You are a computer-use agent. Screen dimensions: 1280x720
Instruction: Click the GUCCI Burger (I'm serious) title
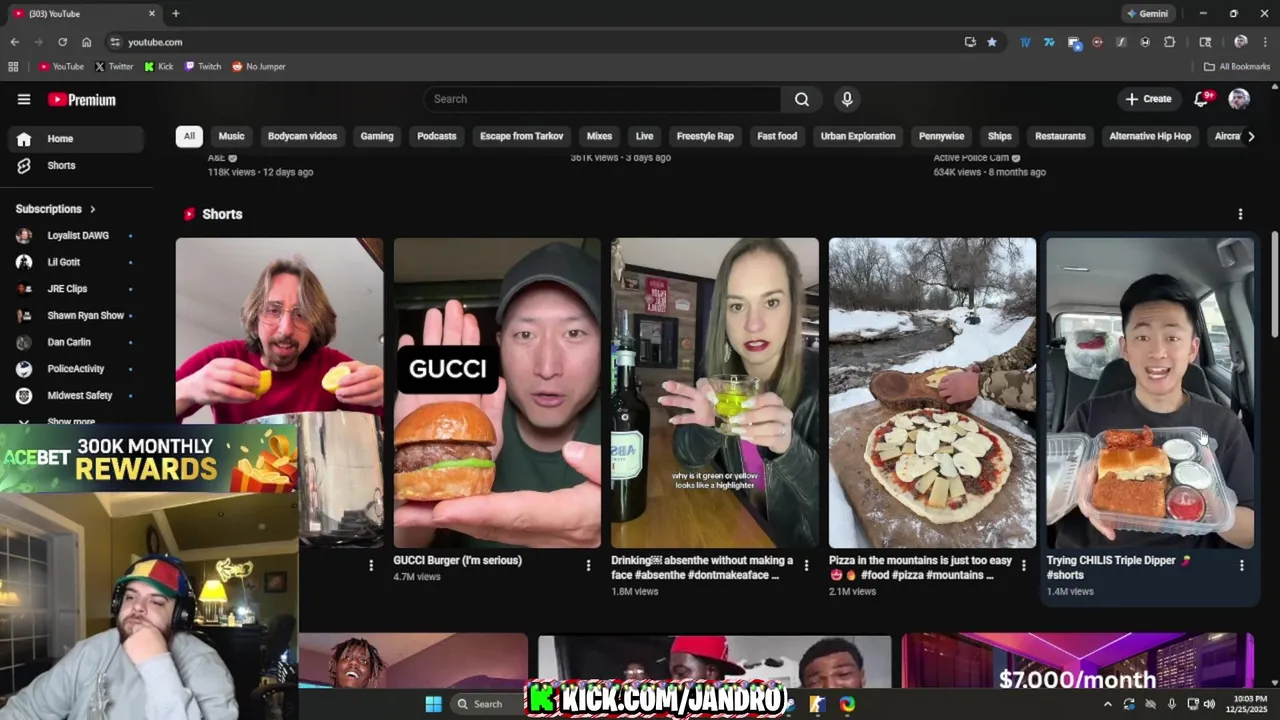click(458, 561)
